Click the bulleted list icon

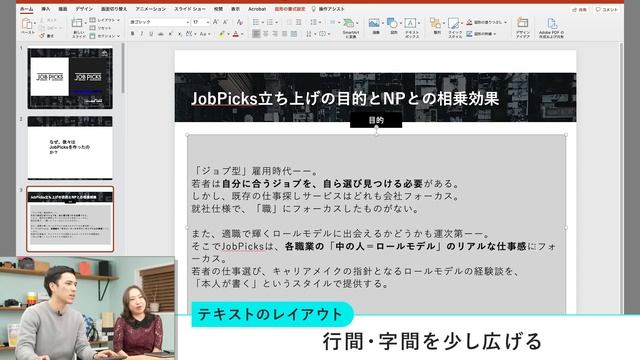pyautogui.click(x=256, y=22)
